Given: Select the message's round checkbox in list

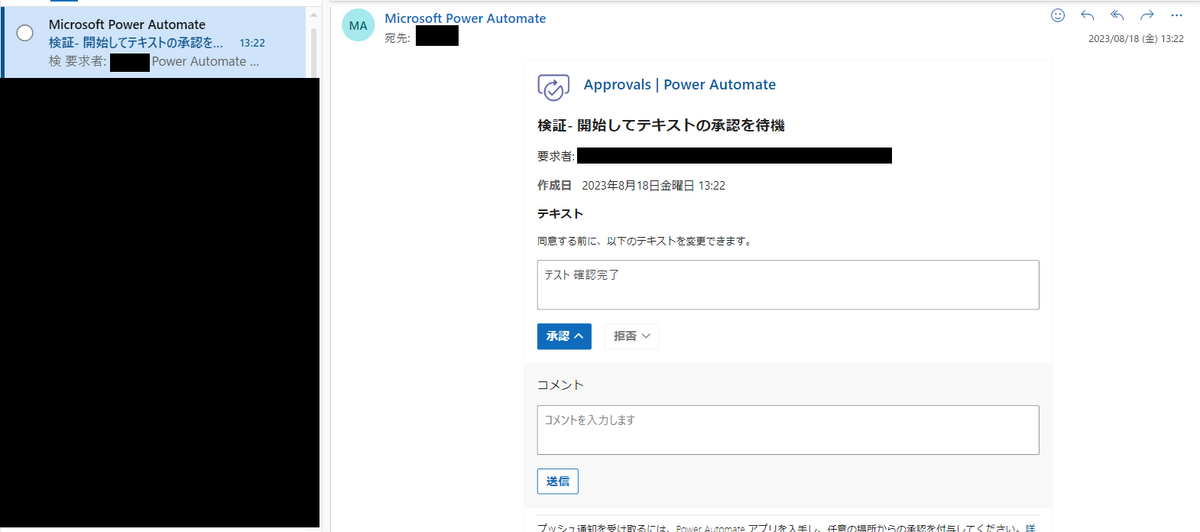Looking at the screenshot, I should coord(26,32).
